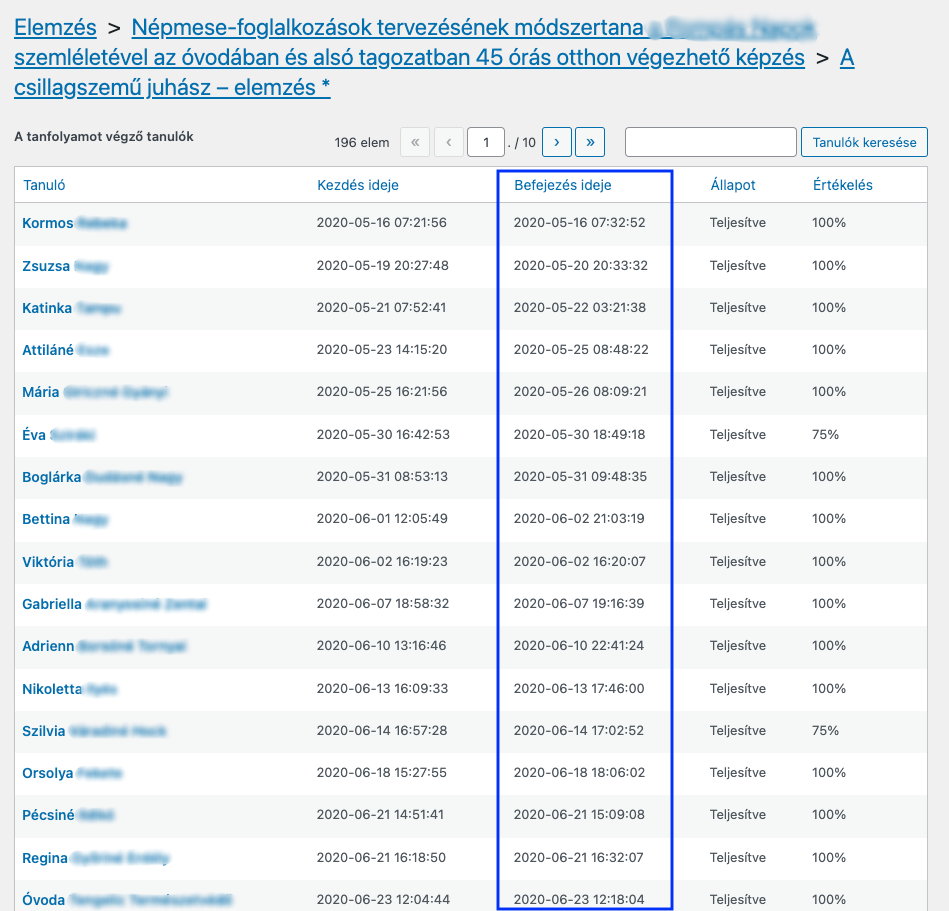
Task: Open student Gabriella profile link
Action: [x=114, y=604]
